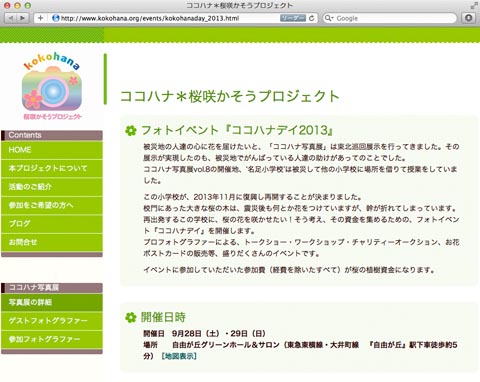
Task: Click the window title ココハナ＊桜咲かそうプロジェクト
Action: point(239,5)
